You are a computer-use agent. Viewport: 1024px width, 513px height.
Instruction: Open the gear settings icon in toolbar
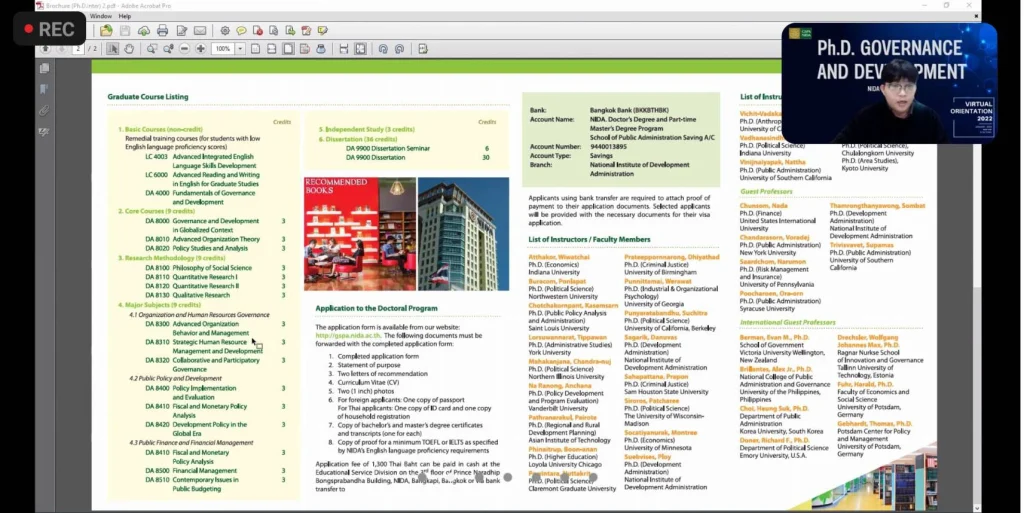coord(225,31)
